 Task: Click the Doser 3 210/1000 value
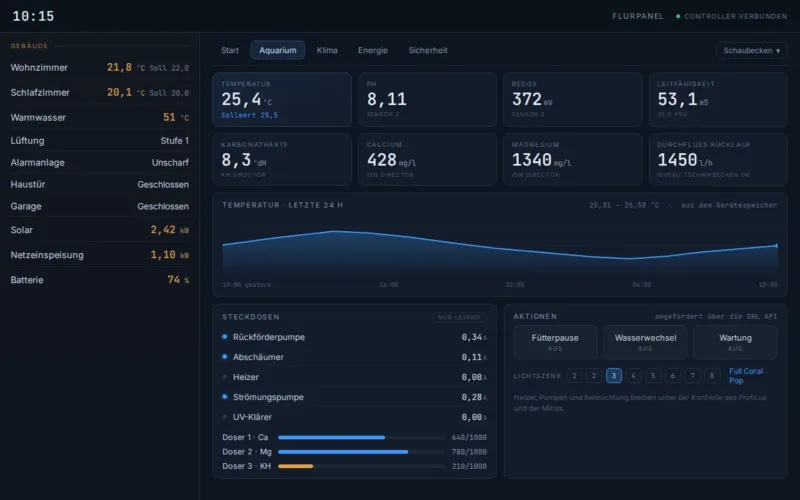[x=469, y=466]
